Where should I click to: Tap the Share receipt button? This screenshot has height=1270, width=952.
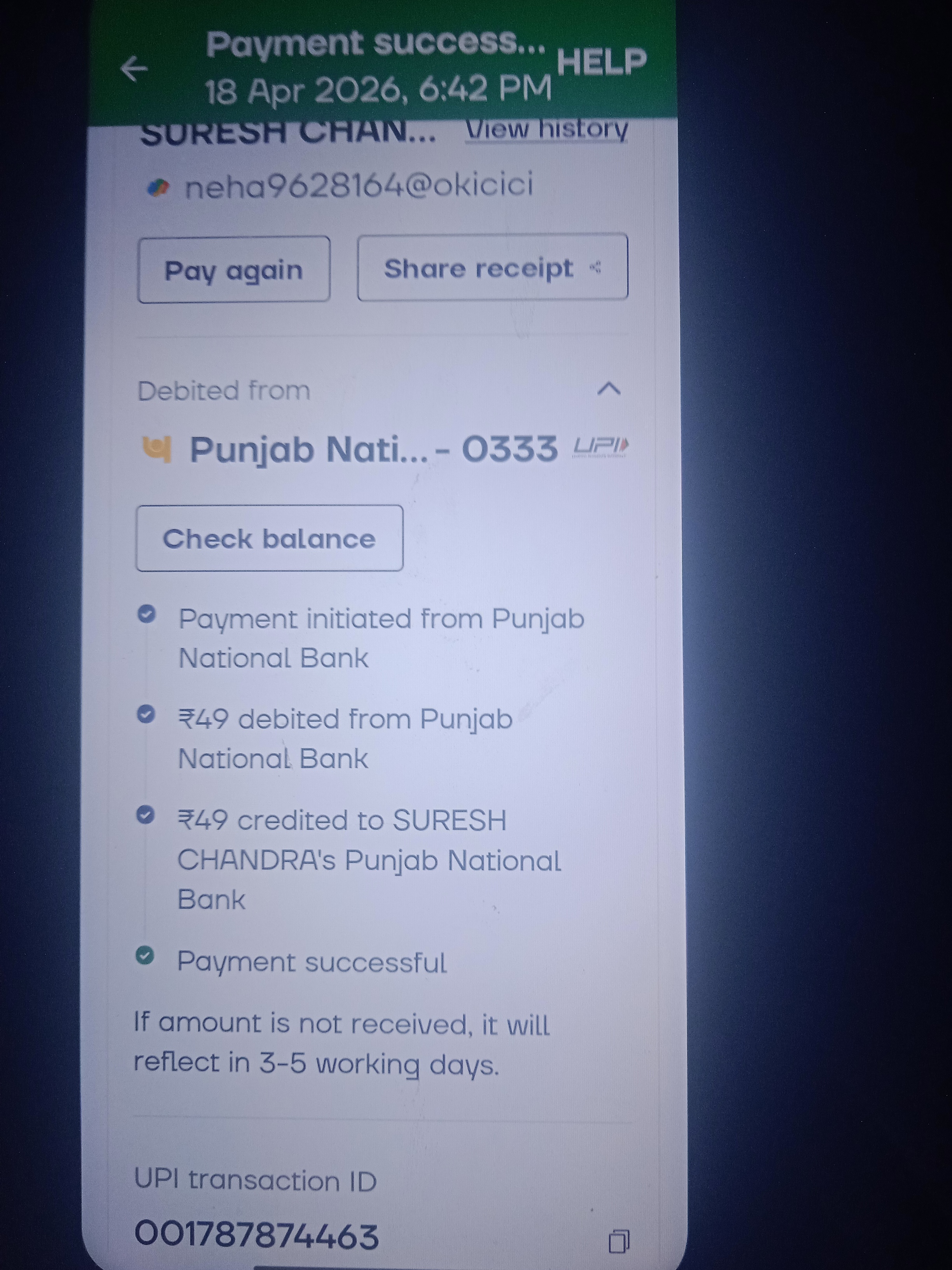point(492,267)
